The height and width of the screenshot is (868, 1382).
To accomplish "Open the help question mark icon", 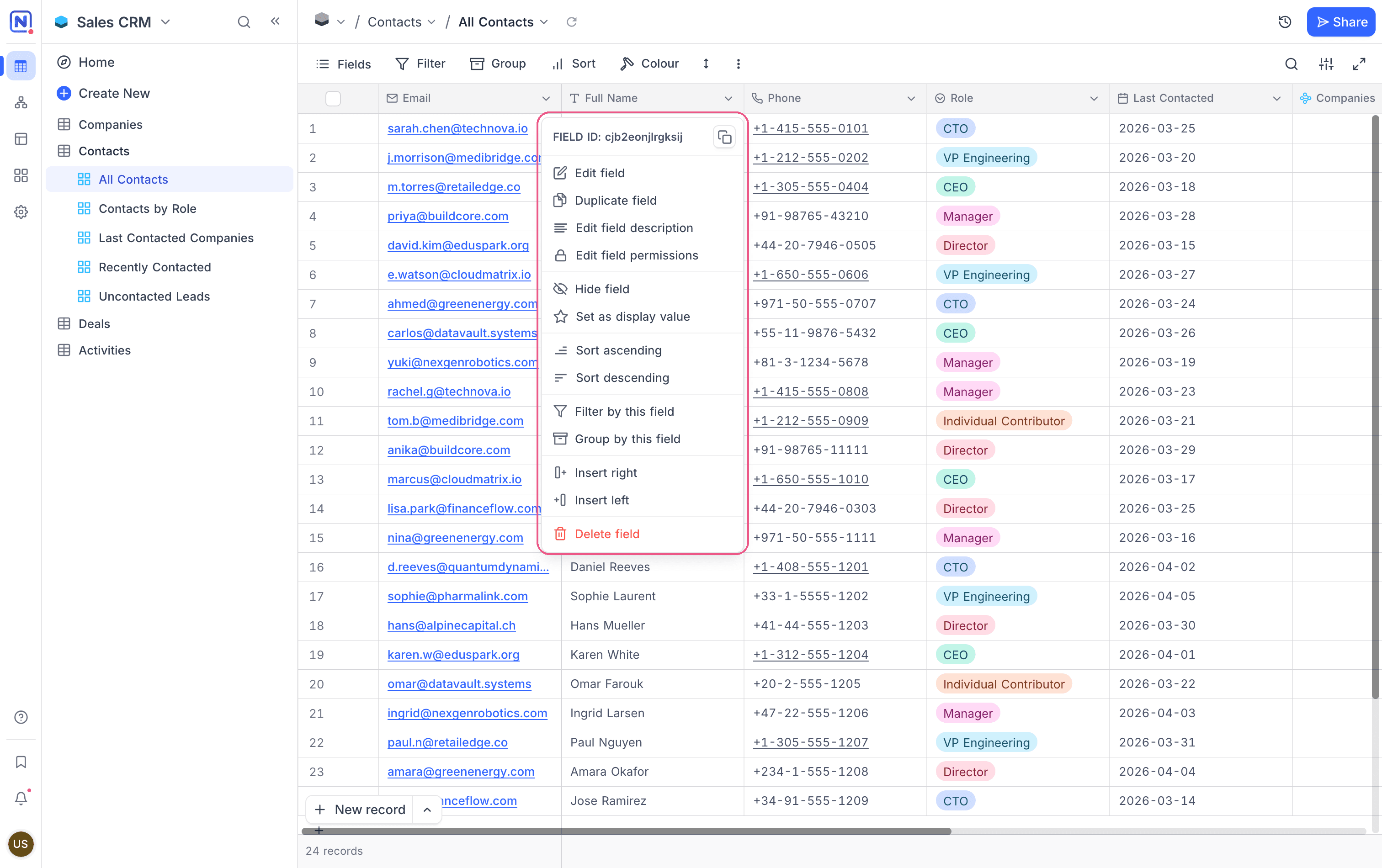I will tap(21, 717).
